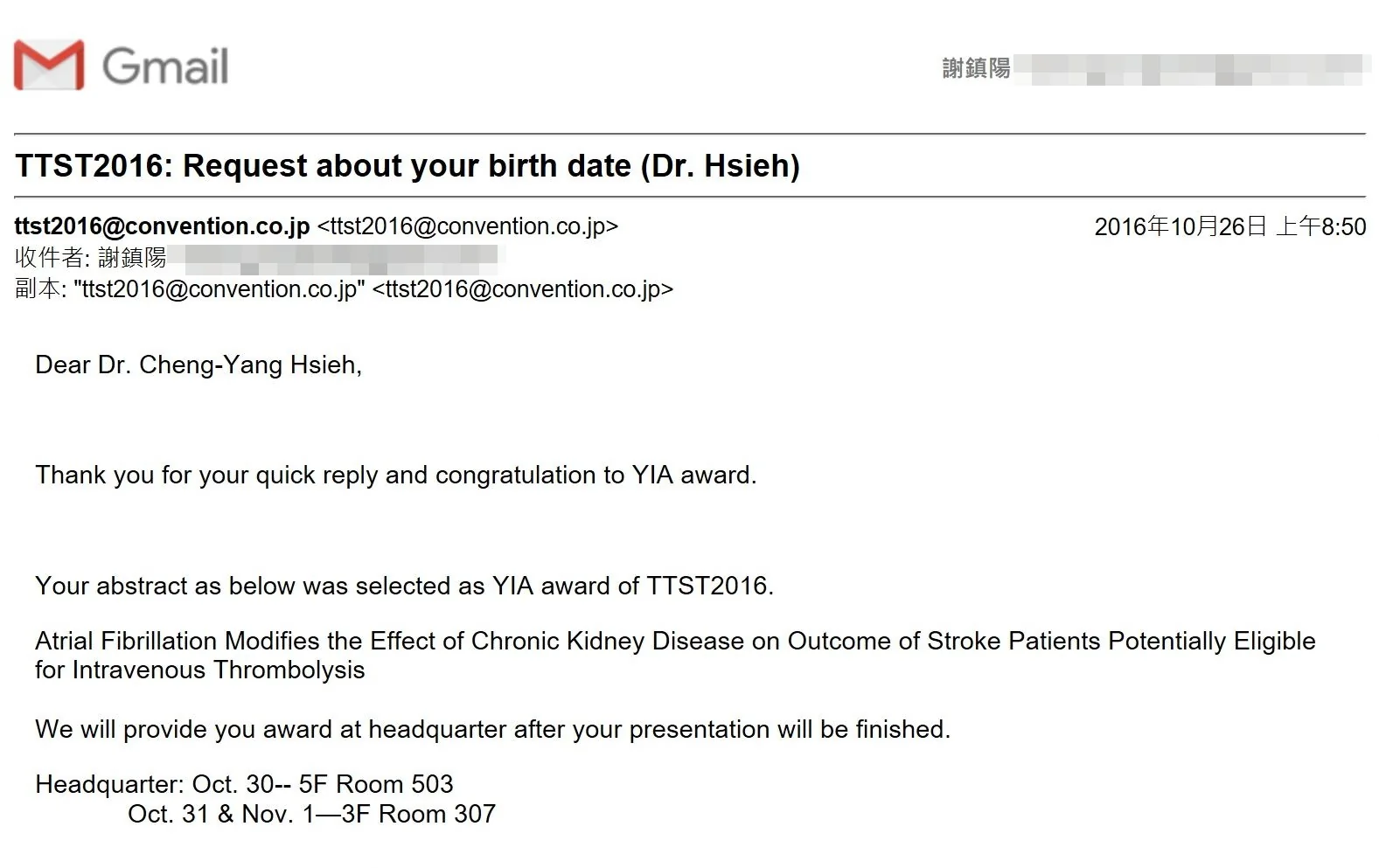The image size is (1379, 868).
Task: Click the recipient label 收件者
Action: click(52, 257)
